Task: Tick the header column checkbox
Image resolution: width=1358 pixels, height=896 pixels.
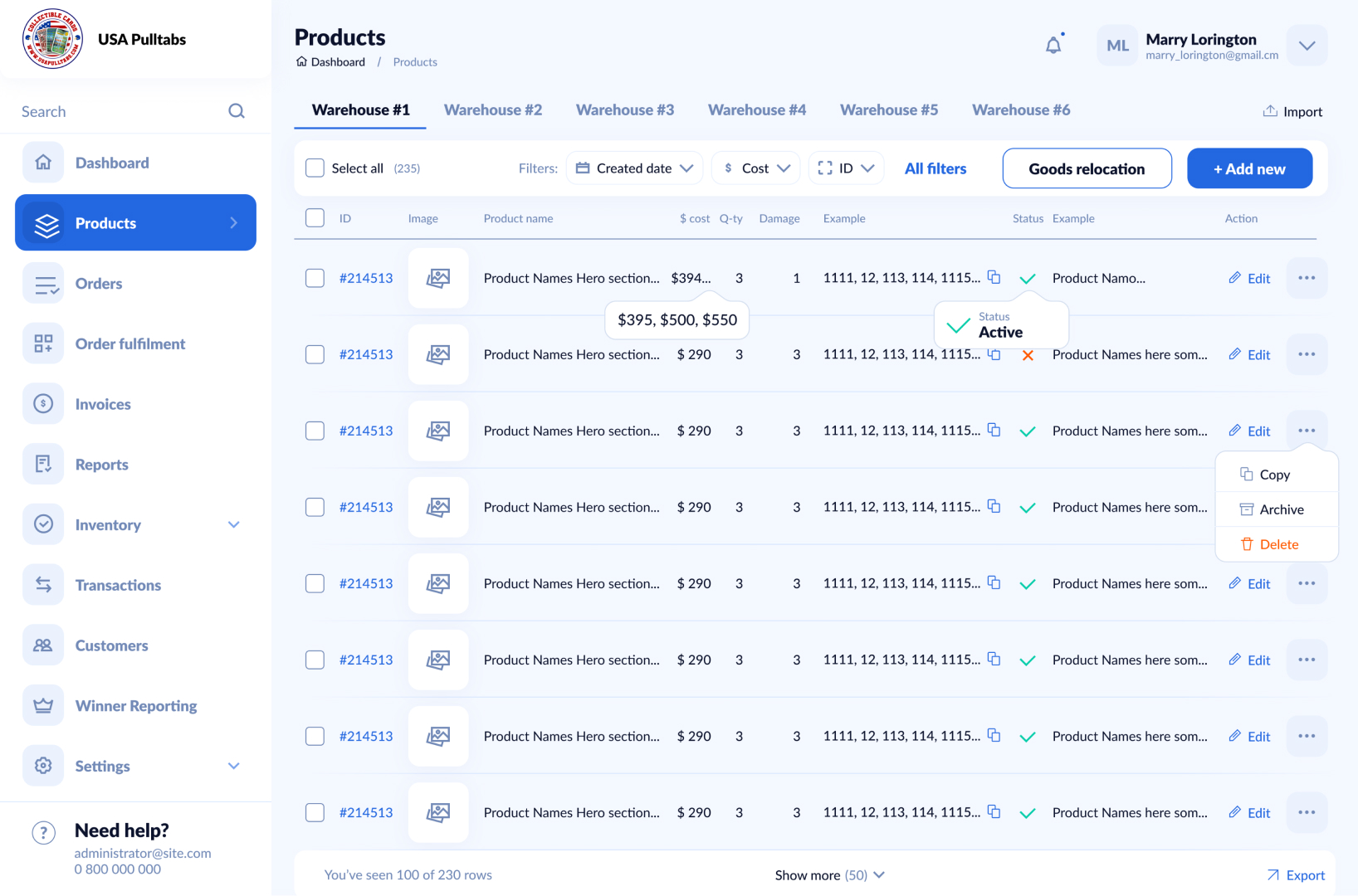Action: click(315, 217)
